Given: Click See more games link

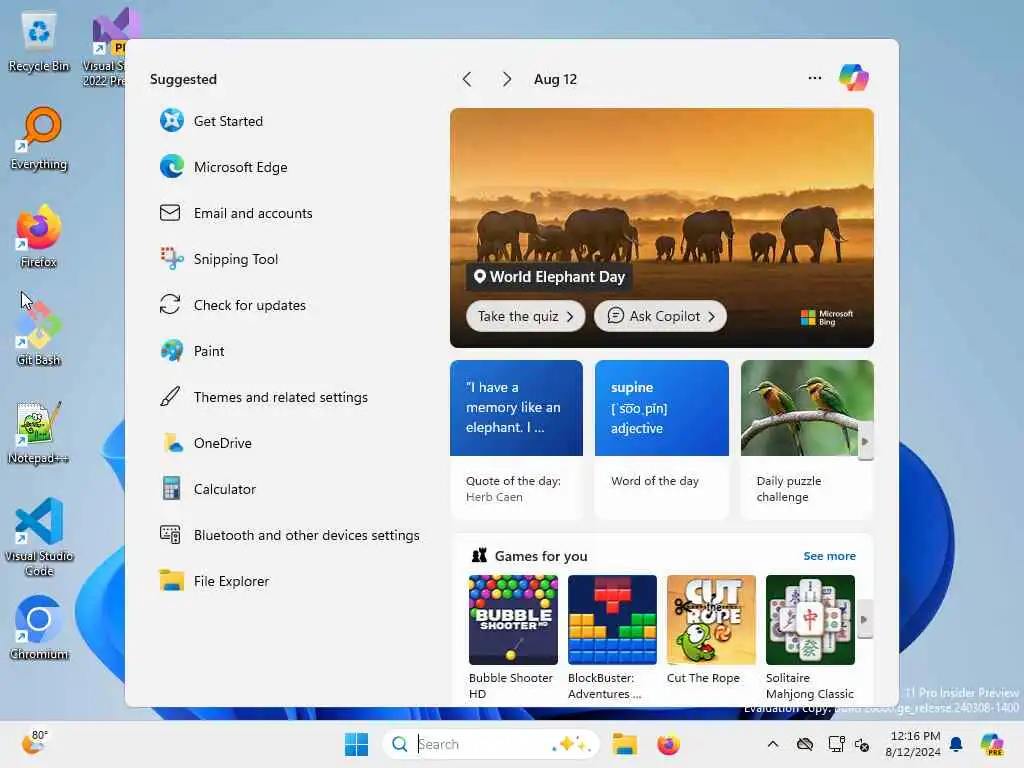Looking at the screenshot, I should point(829,556).
